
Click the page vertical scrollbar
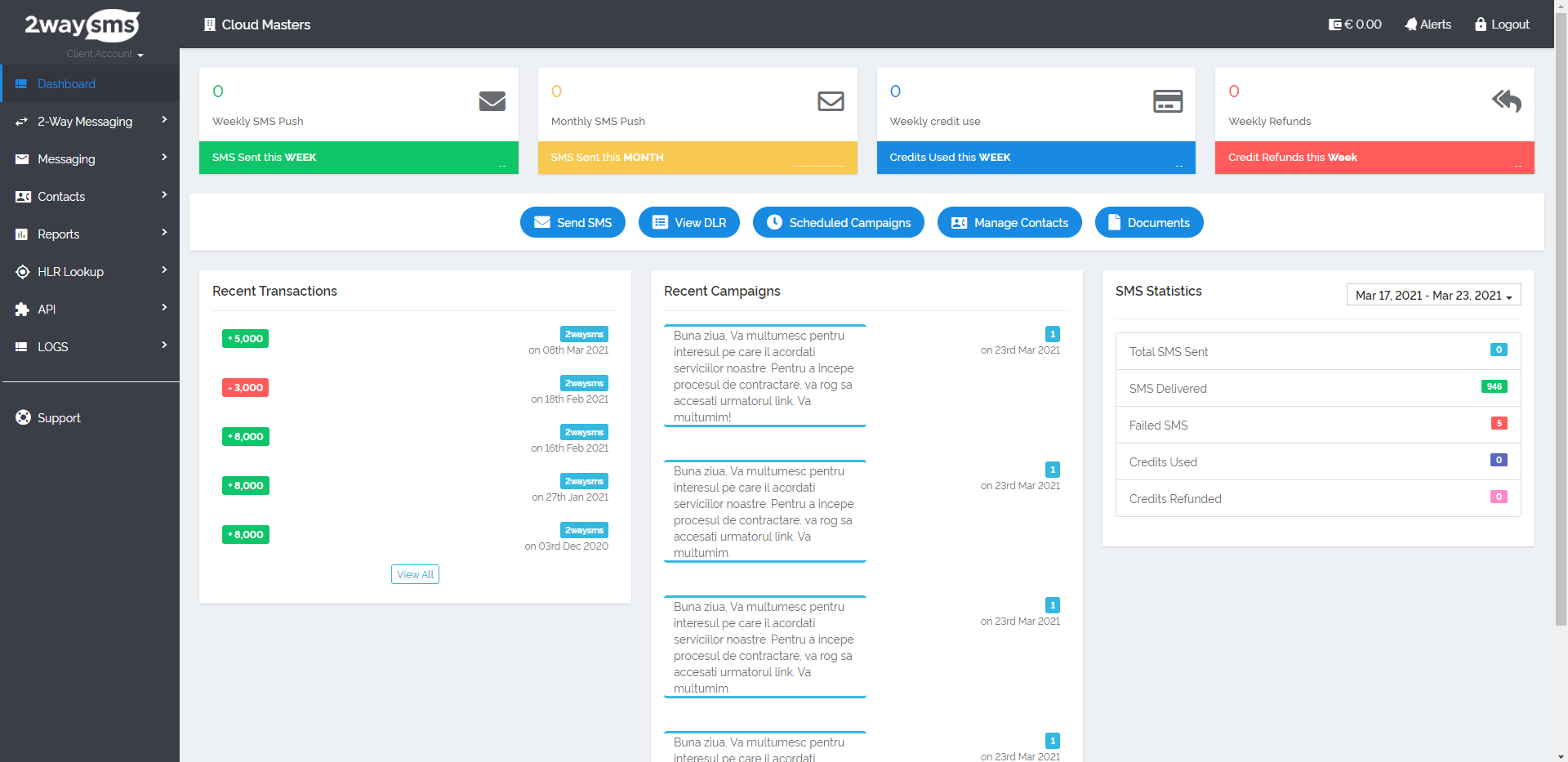1561,327
